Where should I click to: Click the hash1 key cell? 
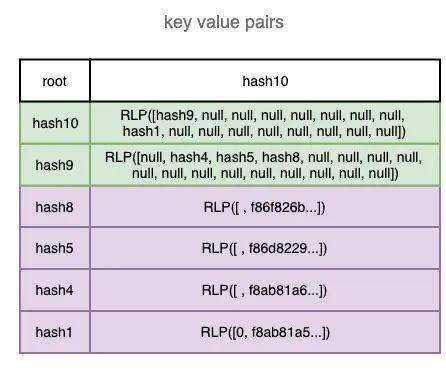coord(55,332)
